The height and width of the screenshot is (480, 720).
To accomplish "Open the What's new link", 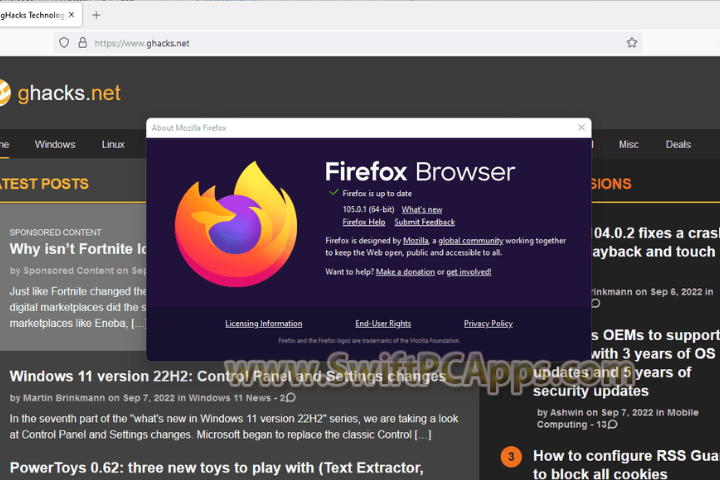I will click(x=422, y=209).
